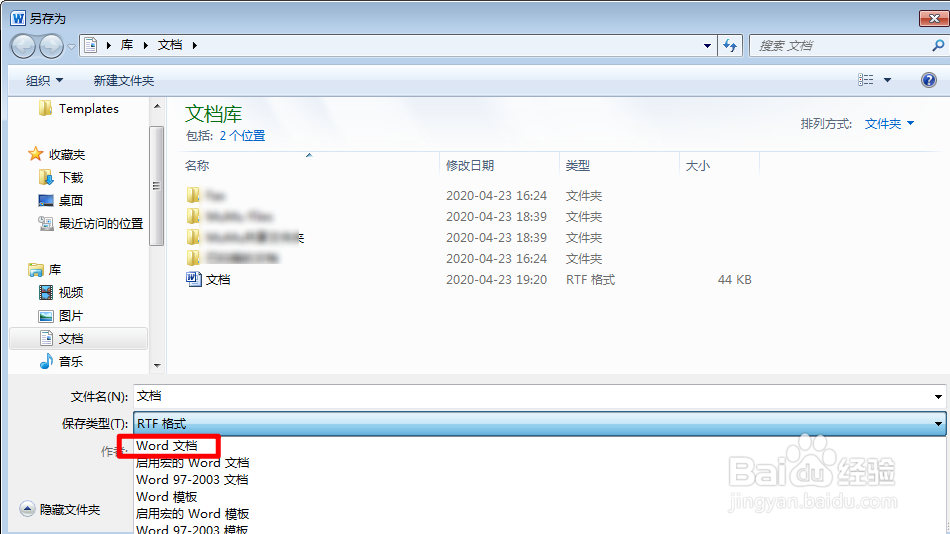950x534 pixels.
Task: Open the recent locations dropdown beside Forward
Action: coord(71,46)
